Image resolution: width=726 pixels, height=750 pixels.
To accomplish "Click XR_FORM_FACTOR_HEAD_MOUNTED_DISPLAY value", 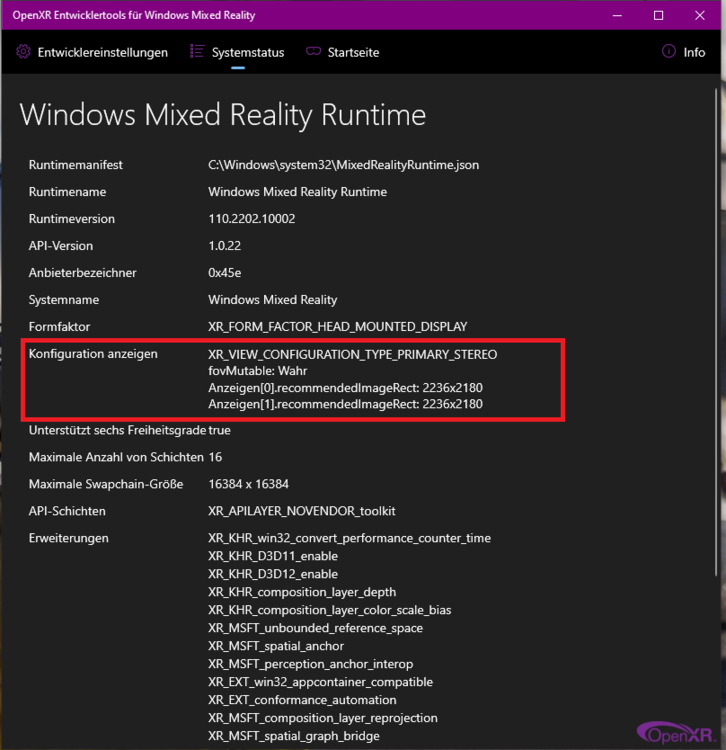I will pyautogui.click(x=338, y=327).
